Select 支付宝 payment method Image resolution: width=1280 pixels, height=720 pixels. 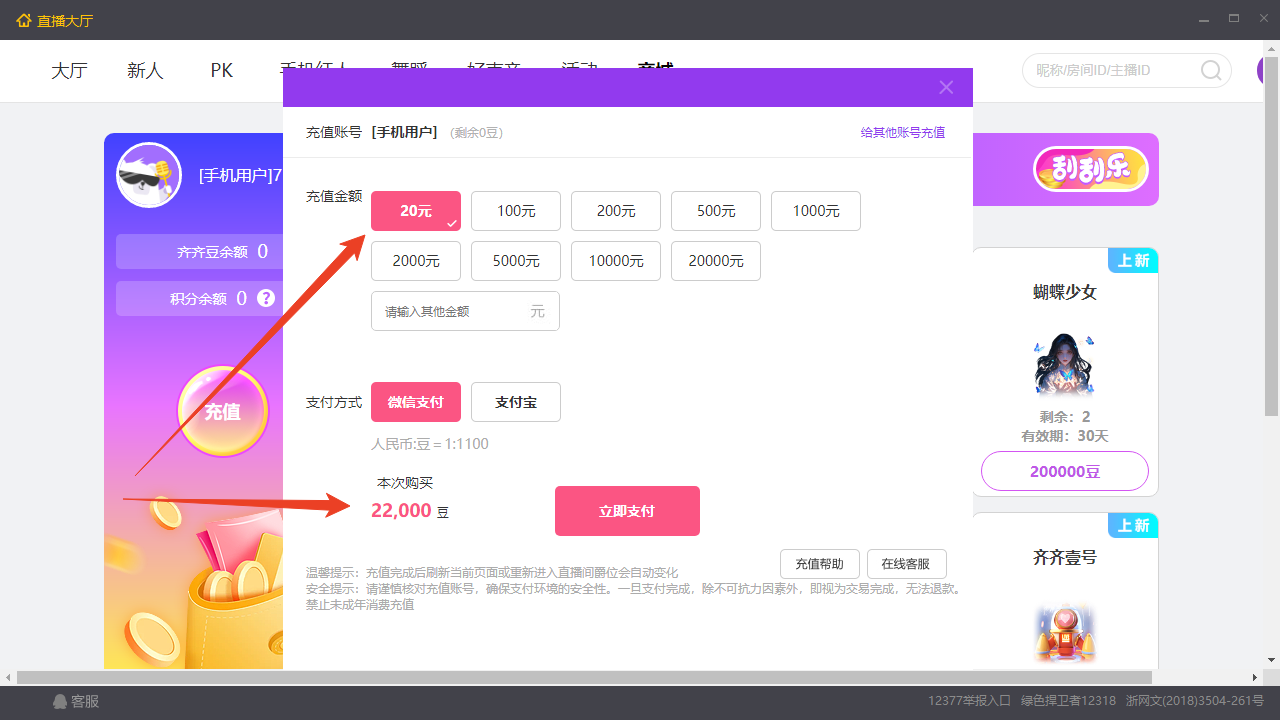point(516,402)
